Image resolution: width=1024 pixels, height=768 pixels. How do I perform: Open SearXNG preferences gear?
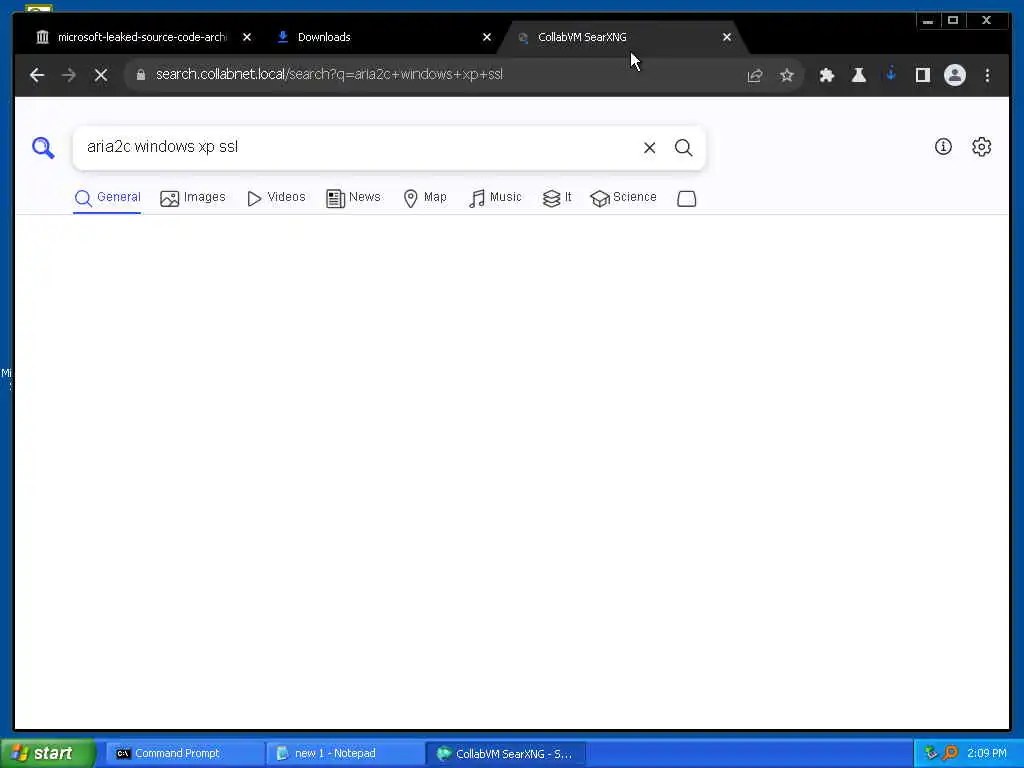click(982, 146)
